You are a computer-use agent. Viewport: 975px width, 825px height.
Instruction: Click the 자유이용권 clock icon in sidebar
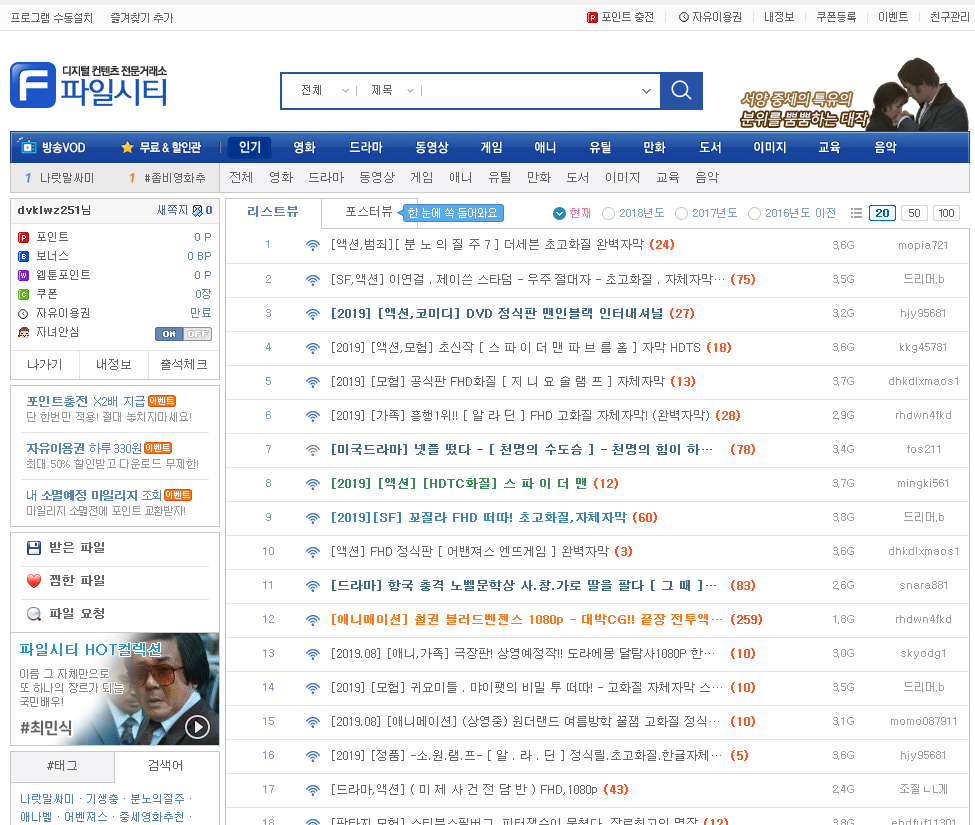pyautogui.click(x=24, y=313)
